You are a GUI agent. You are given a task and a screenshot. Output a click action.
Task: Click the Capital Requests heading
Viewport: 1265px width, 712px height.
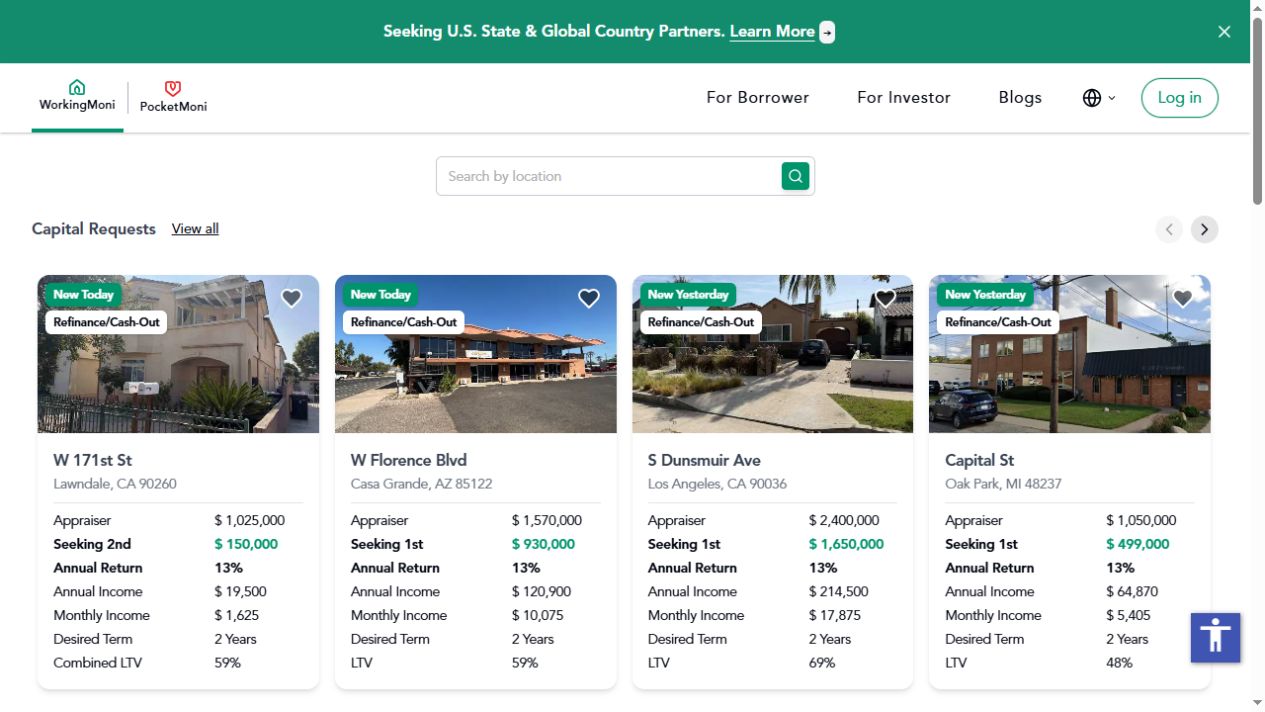(94, 229)
